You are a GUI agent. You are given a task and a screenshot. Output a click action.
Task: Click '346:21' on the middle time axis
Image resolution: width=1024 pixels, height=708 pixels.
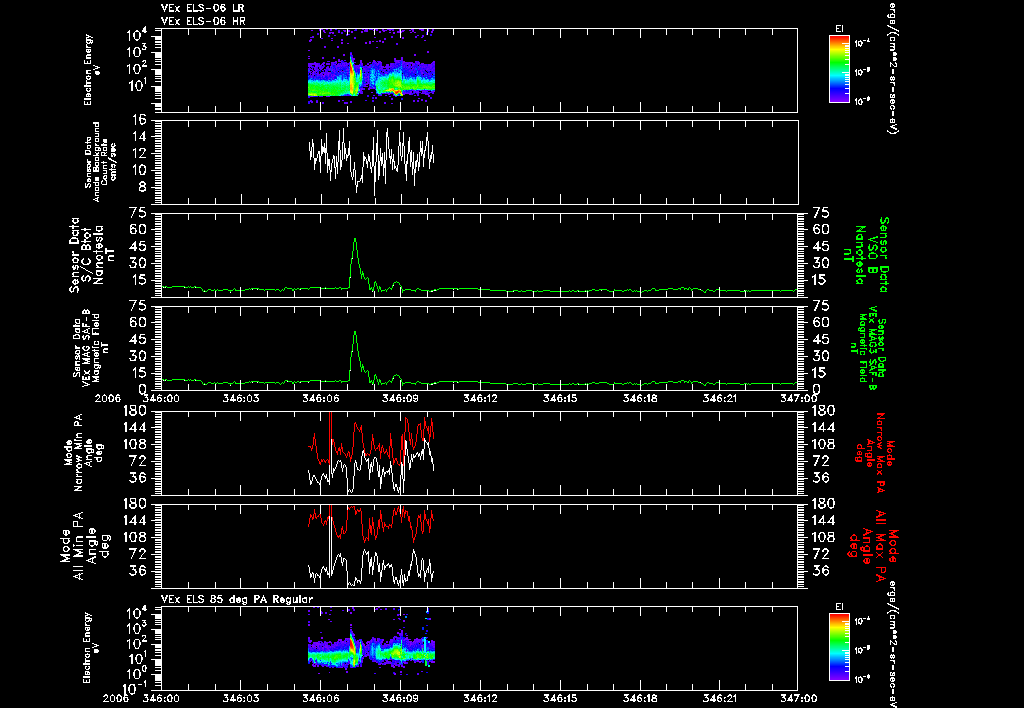719,398
